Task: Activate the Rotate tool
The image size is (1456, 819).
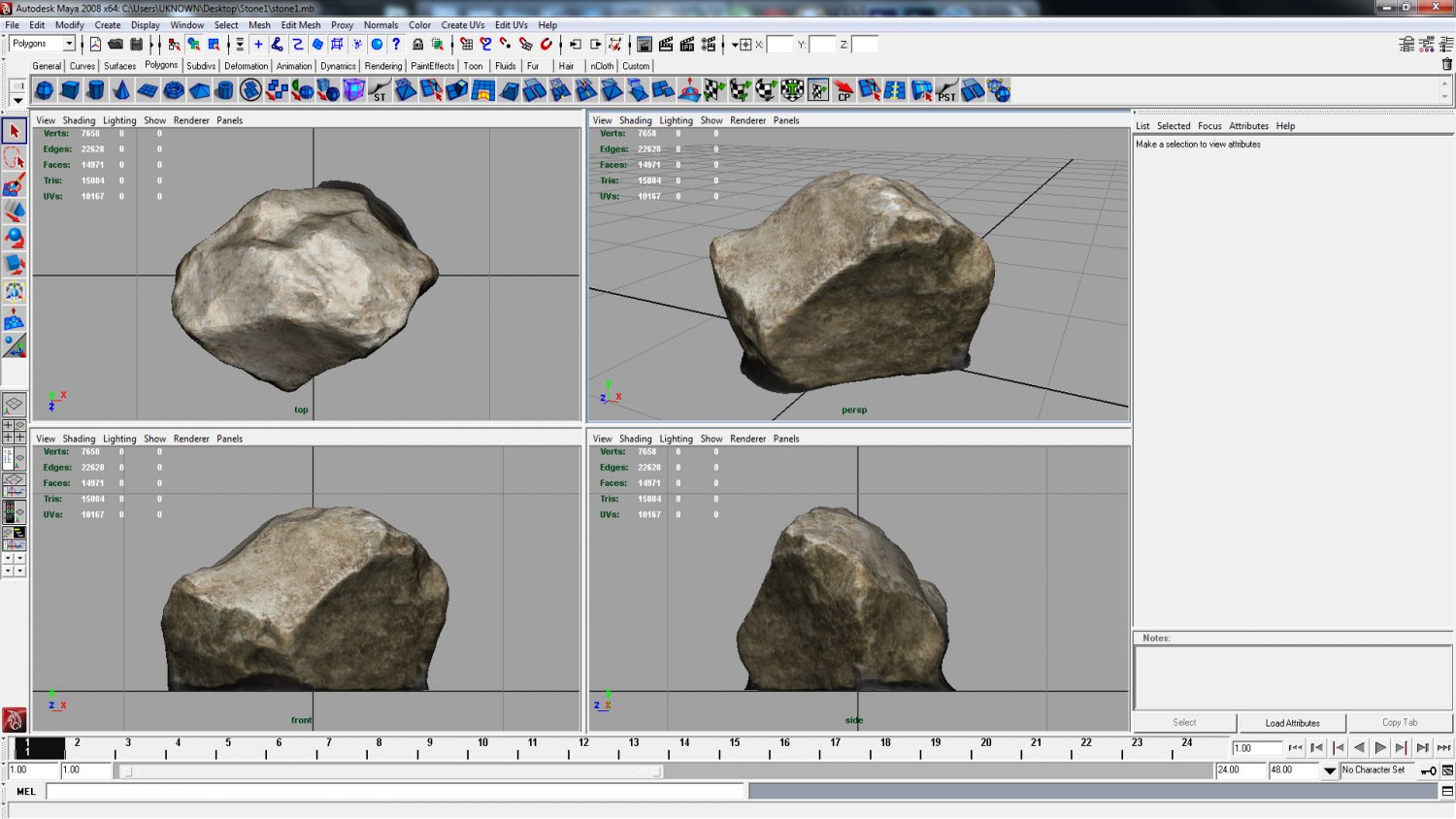Action: coord(14,238)
